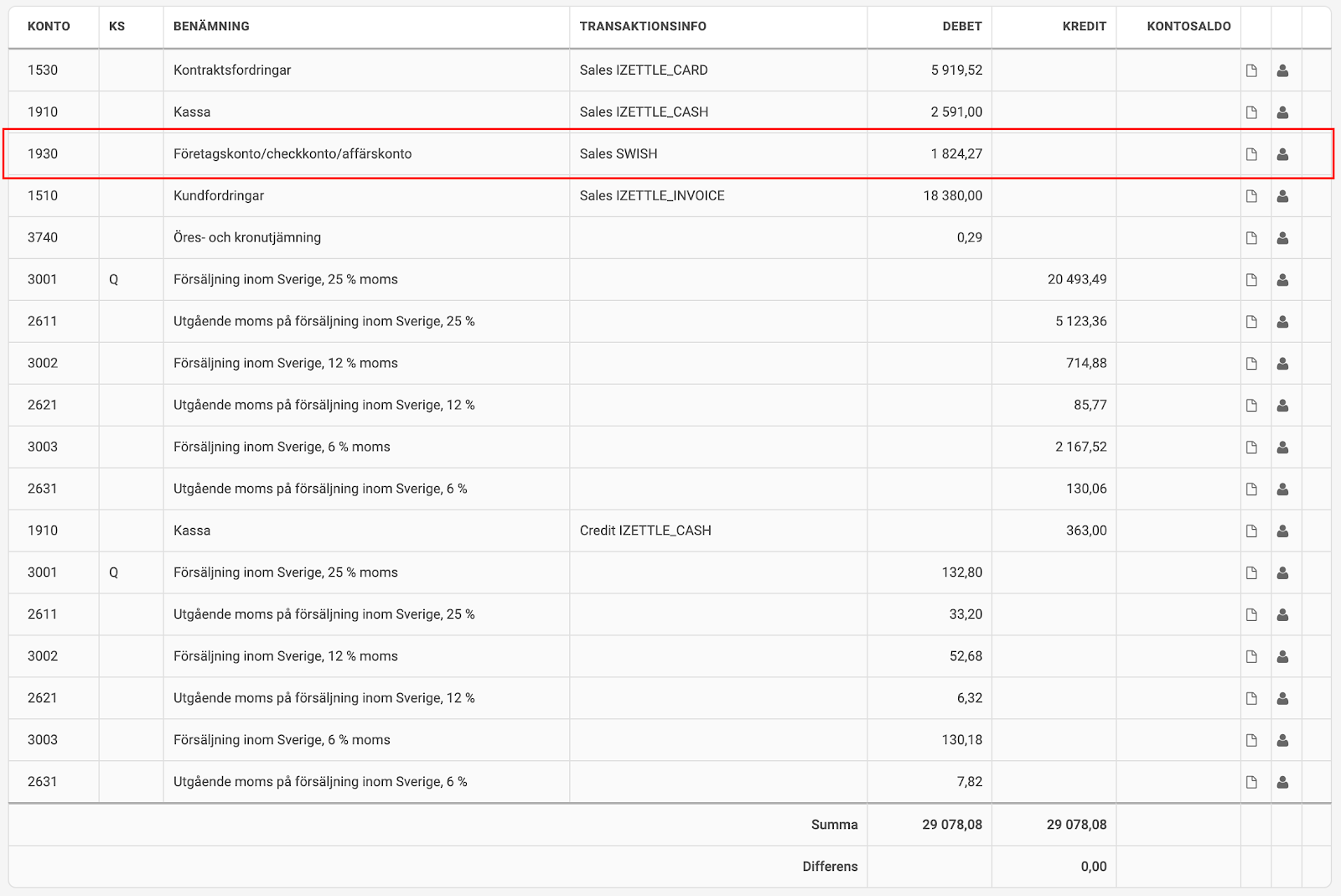Open document icon in 130,18 debit row
This screenshot has width=1341, height=896.
[1251, 741]
